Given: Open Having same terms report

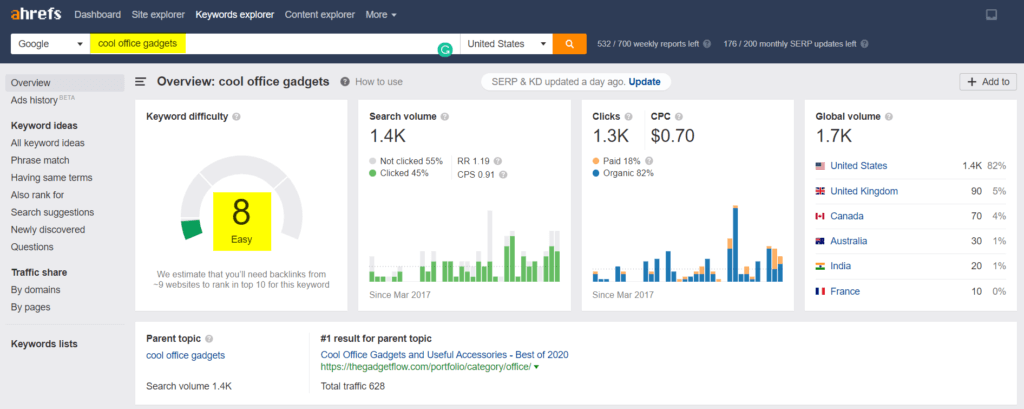Looking at the screenshot, I should tap(52, 178).
